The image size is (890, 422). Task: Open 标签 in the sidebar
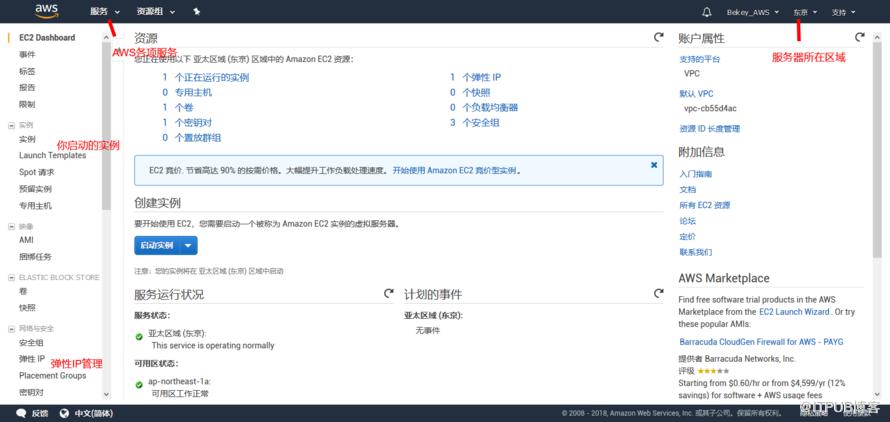click(27, 72)
